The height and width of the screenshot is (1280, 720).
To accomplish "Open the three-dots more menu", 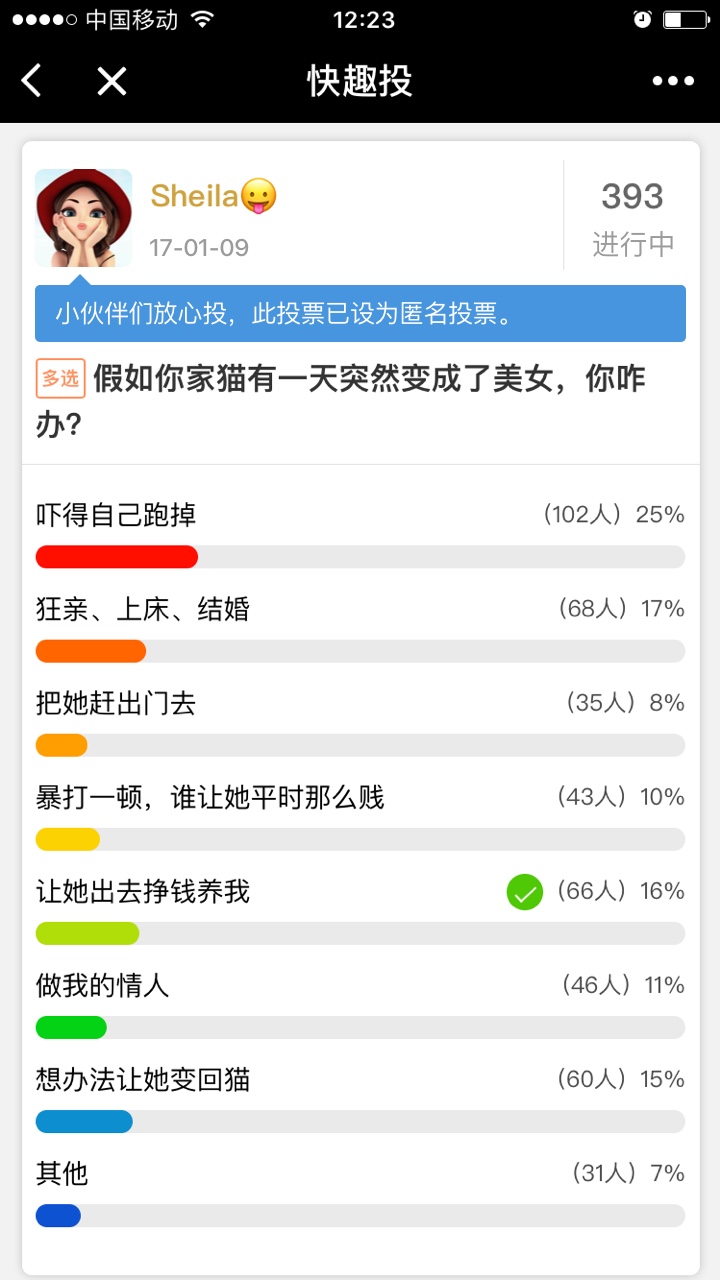I will coord(673,81).
